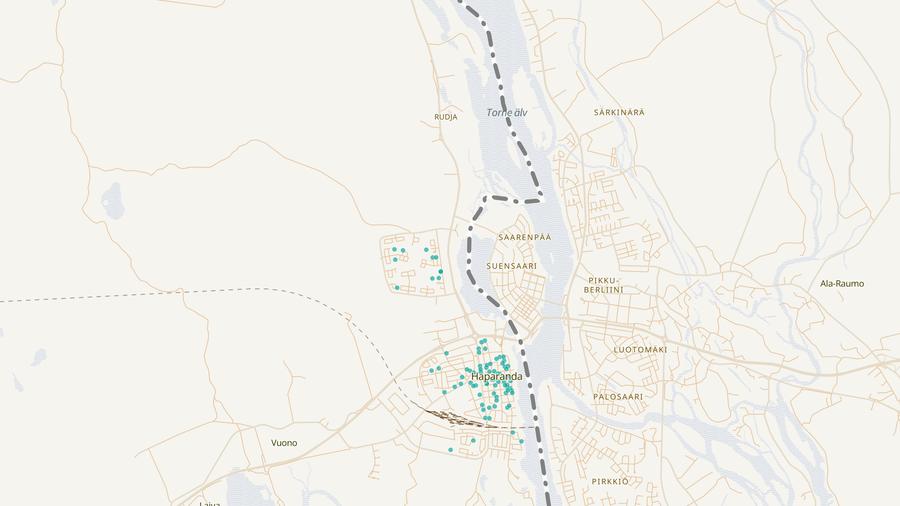Click the LUOTOMÄKI district label
The image size is (900, 506).
(640, 350)
